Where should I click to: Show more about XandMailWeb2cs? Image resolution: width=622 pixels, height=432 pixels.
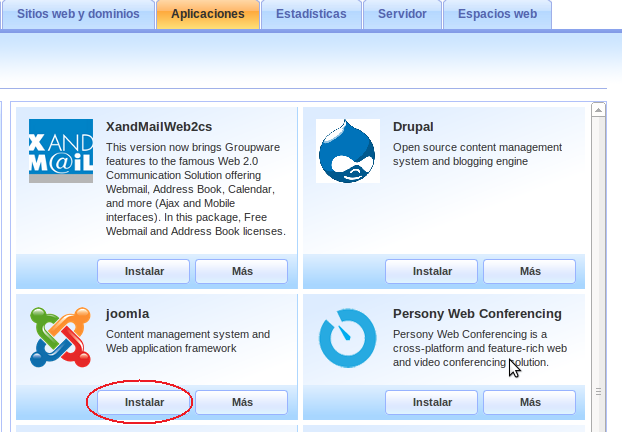242,271
